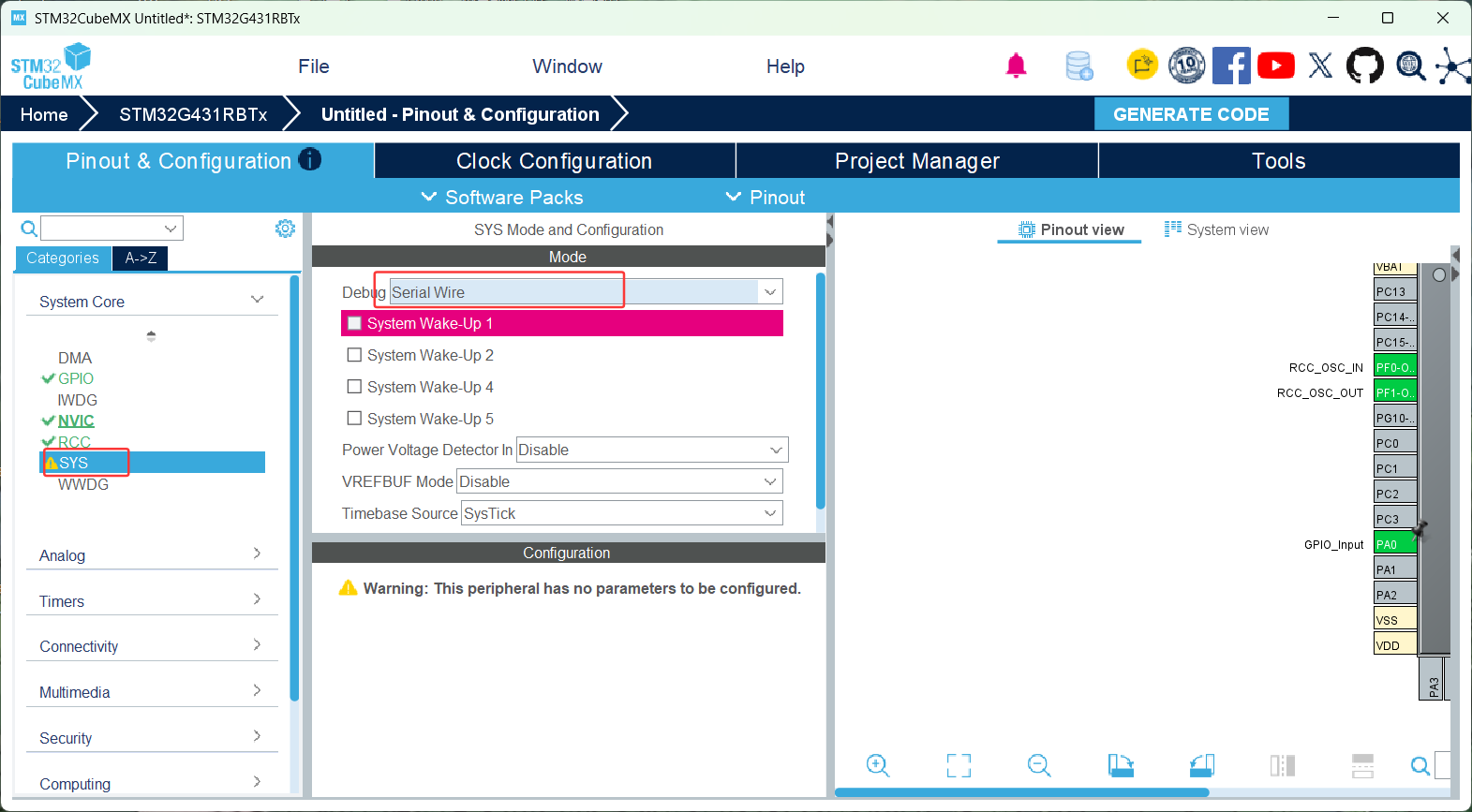Enable System Wake-Up 2 checkbox
The height and width of the screenshot is (812, 1472).
coord(354,355)
